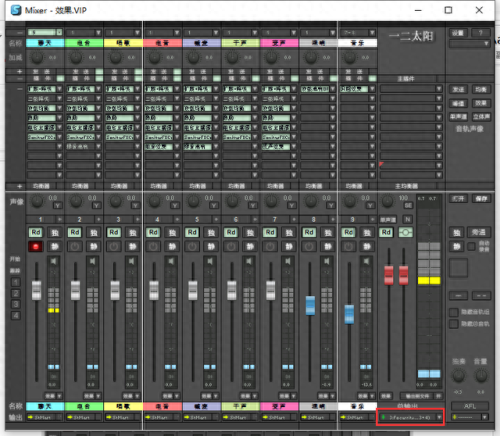Click snapshot button 4 on left edge
Viewport: 500px width, 436px height.
[x=16, y=315]
